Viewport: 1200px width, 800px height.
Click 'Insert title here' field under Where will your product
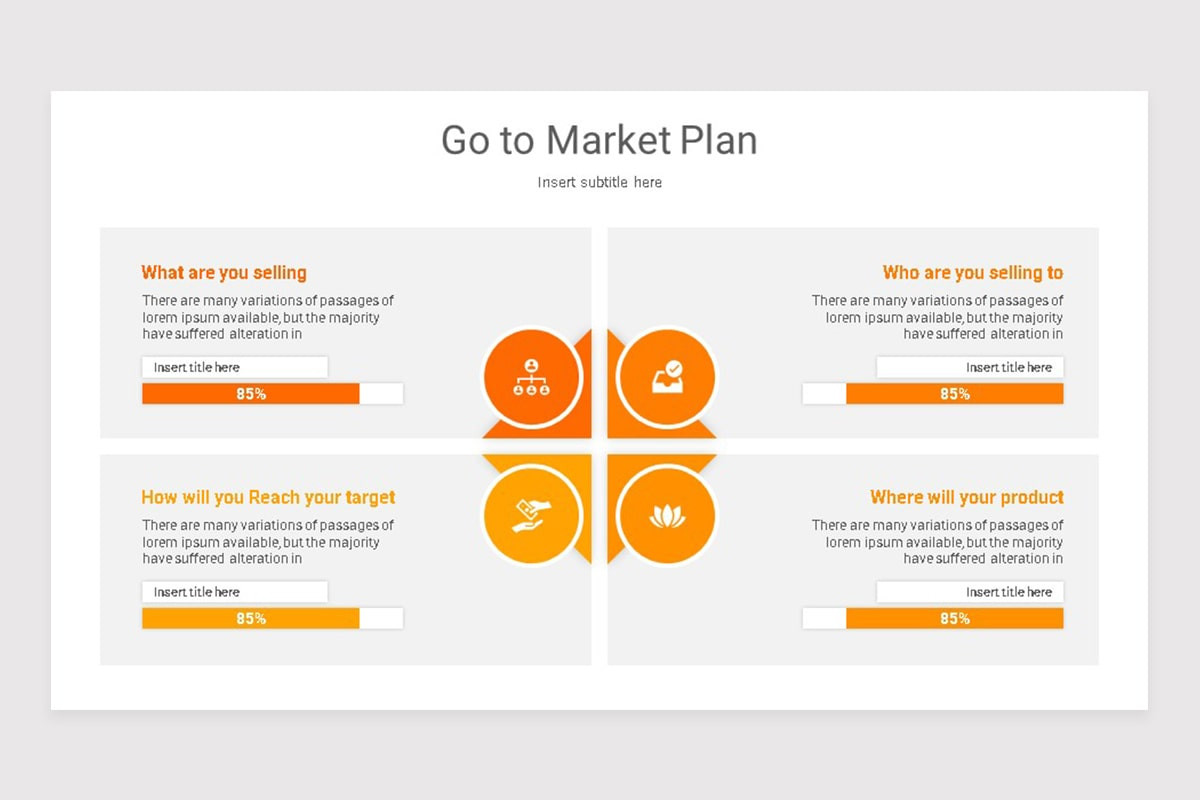point(970,592)
